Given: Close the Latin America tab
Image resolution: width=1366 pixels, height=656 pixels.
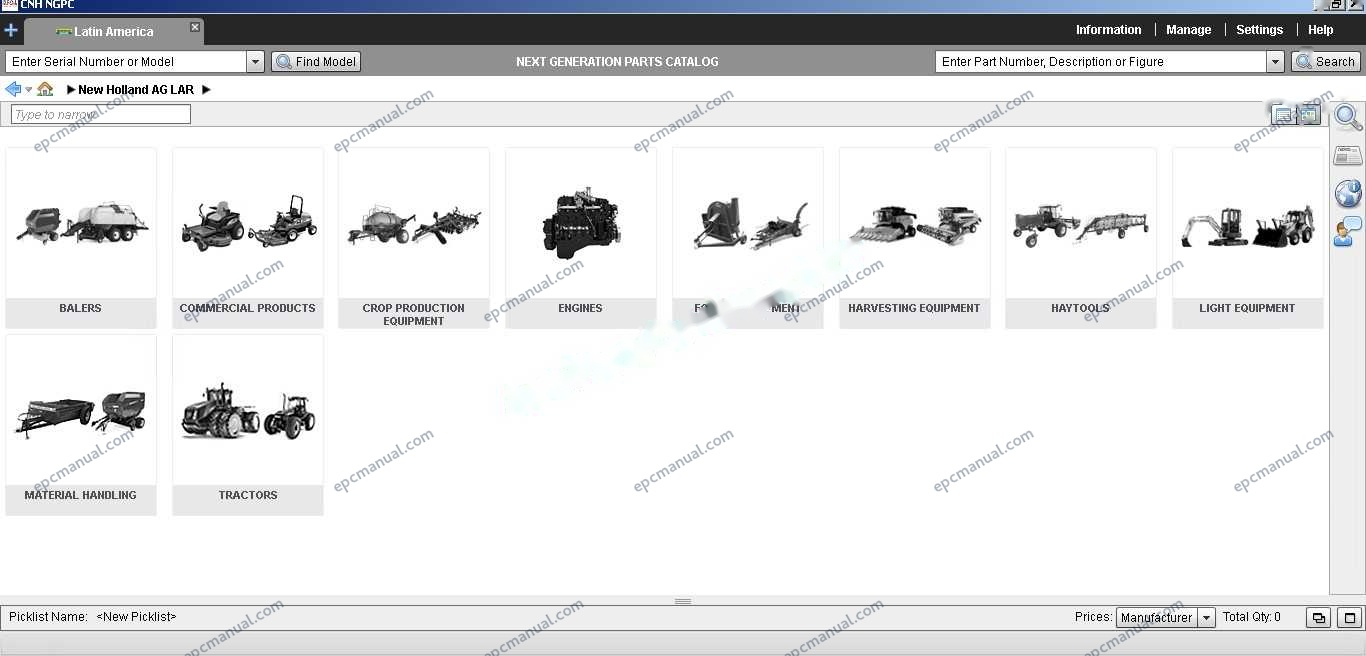Looking at the screenshot, I should [195, 27].
